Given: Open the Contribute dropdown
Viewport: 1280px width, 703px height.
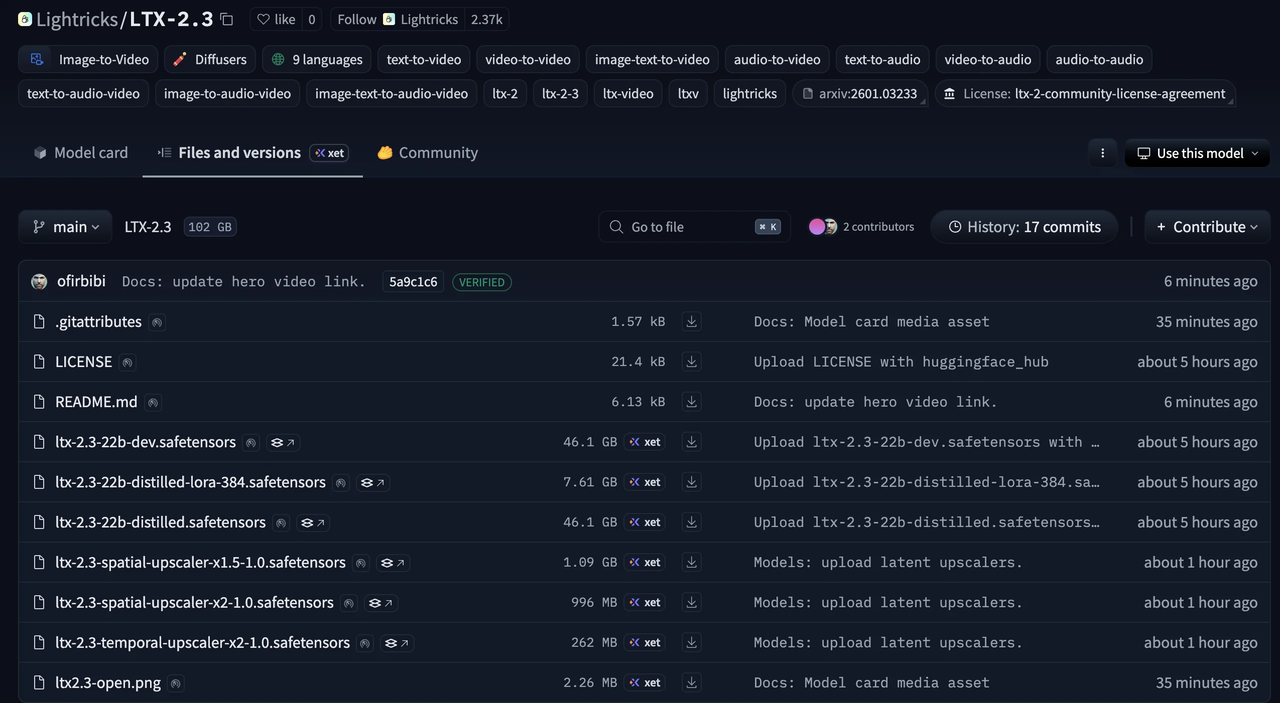Looking at the screenshot, I should coord(1207,227).
